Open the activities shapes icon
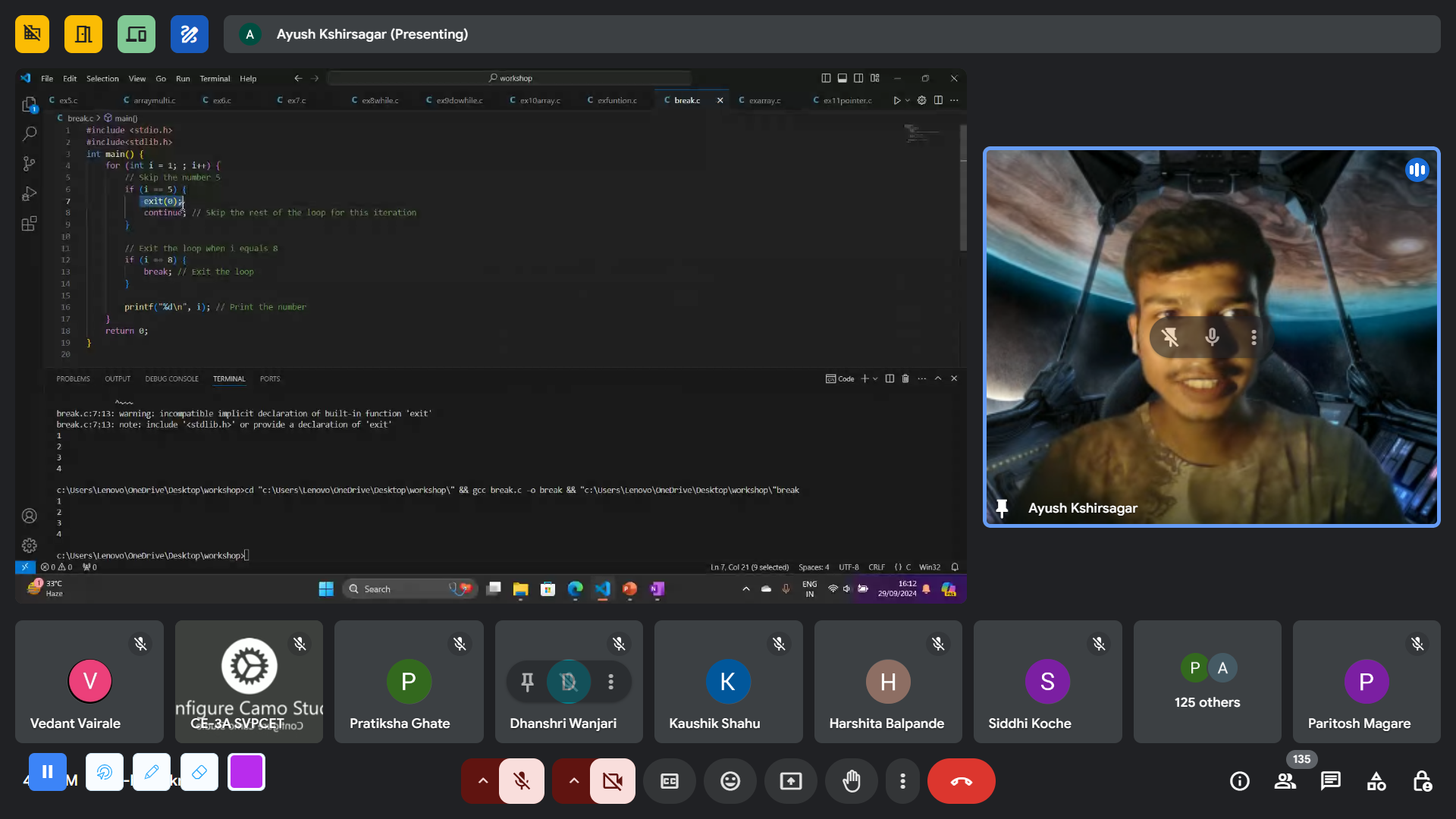 pyautogui.click(x=1376, y=781)
